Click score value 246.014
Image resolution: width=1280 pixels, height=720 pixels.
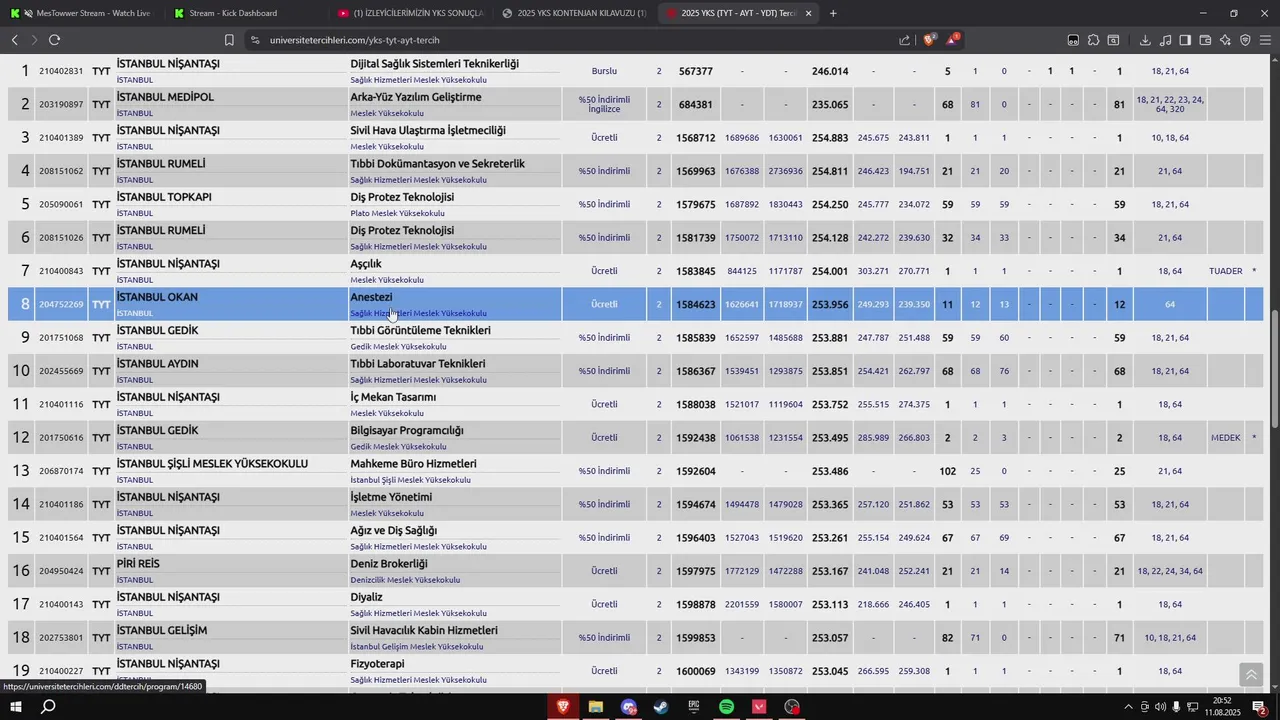(830, 71)
